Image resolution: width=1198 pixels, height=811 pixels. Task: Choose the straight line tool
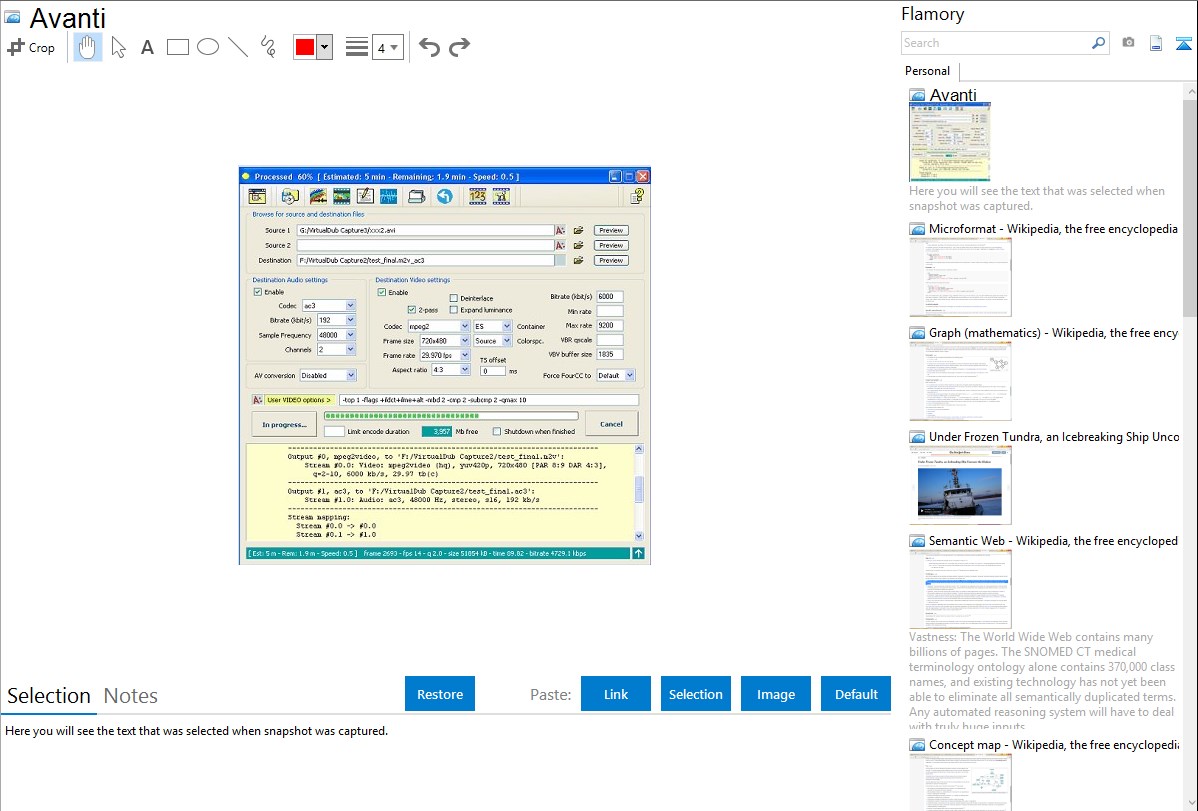click(x=238, y=47)
